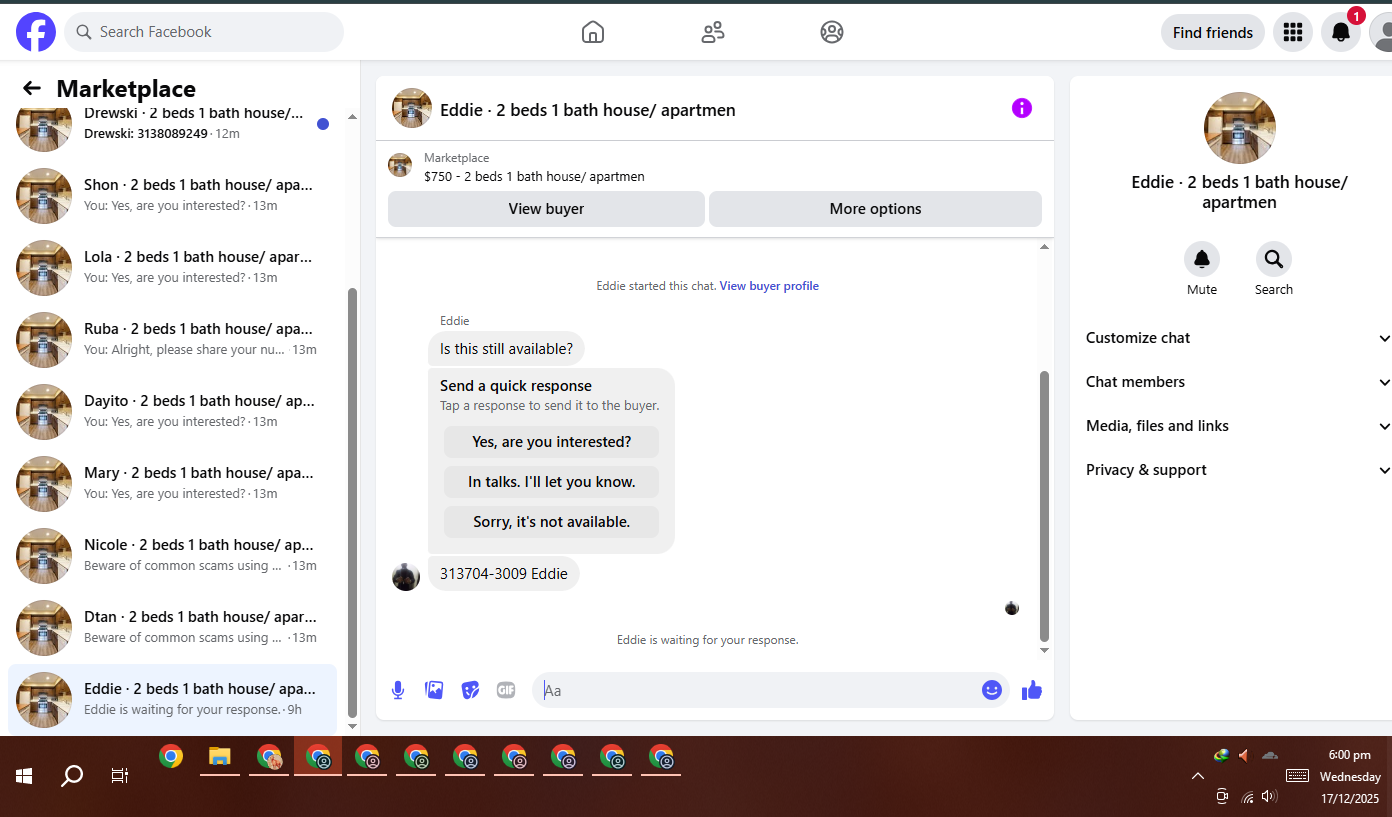
Task: Attach a photo with image icon
Action: click(434, 690)
